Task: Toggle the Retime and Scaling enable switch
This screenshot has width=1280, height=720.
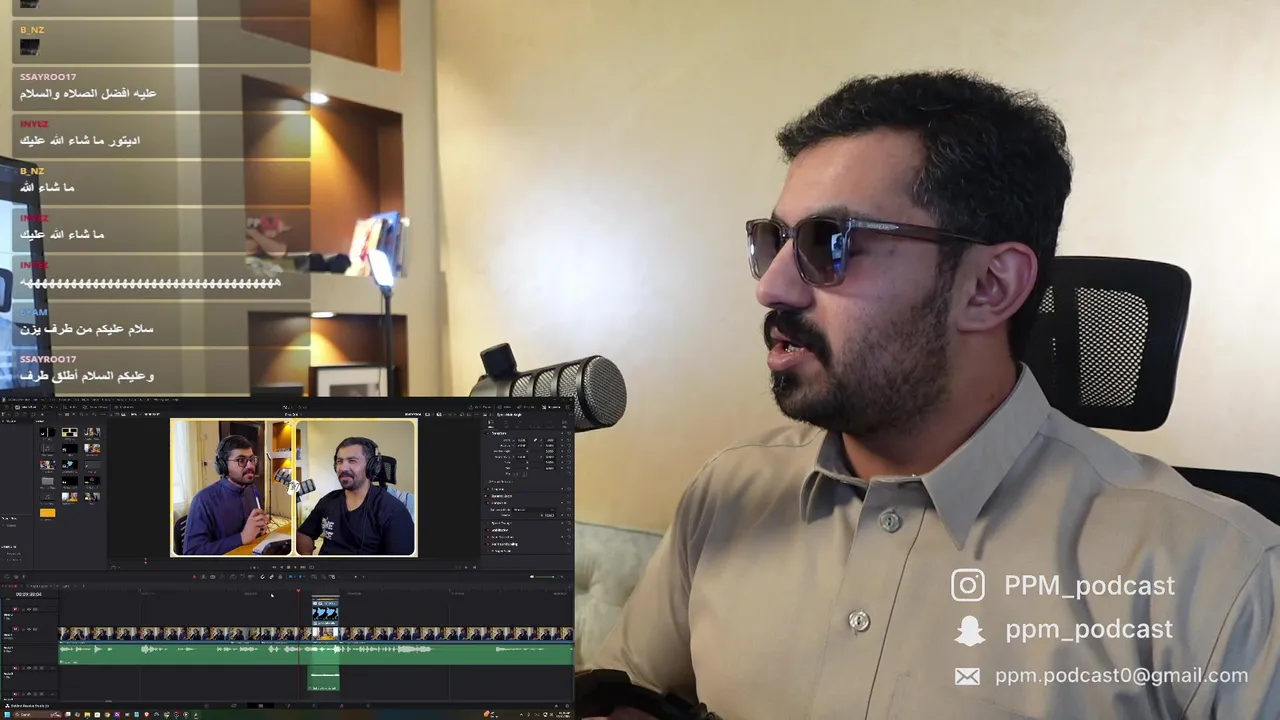Action: tap(488, 544)
